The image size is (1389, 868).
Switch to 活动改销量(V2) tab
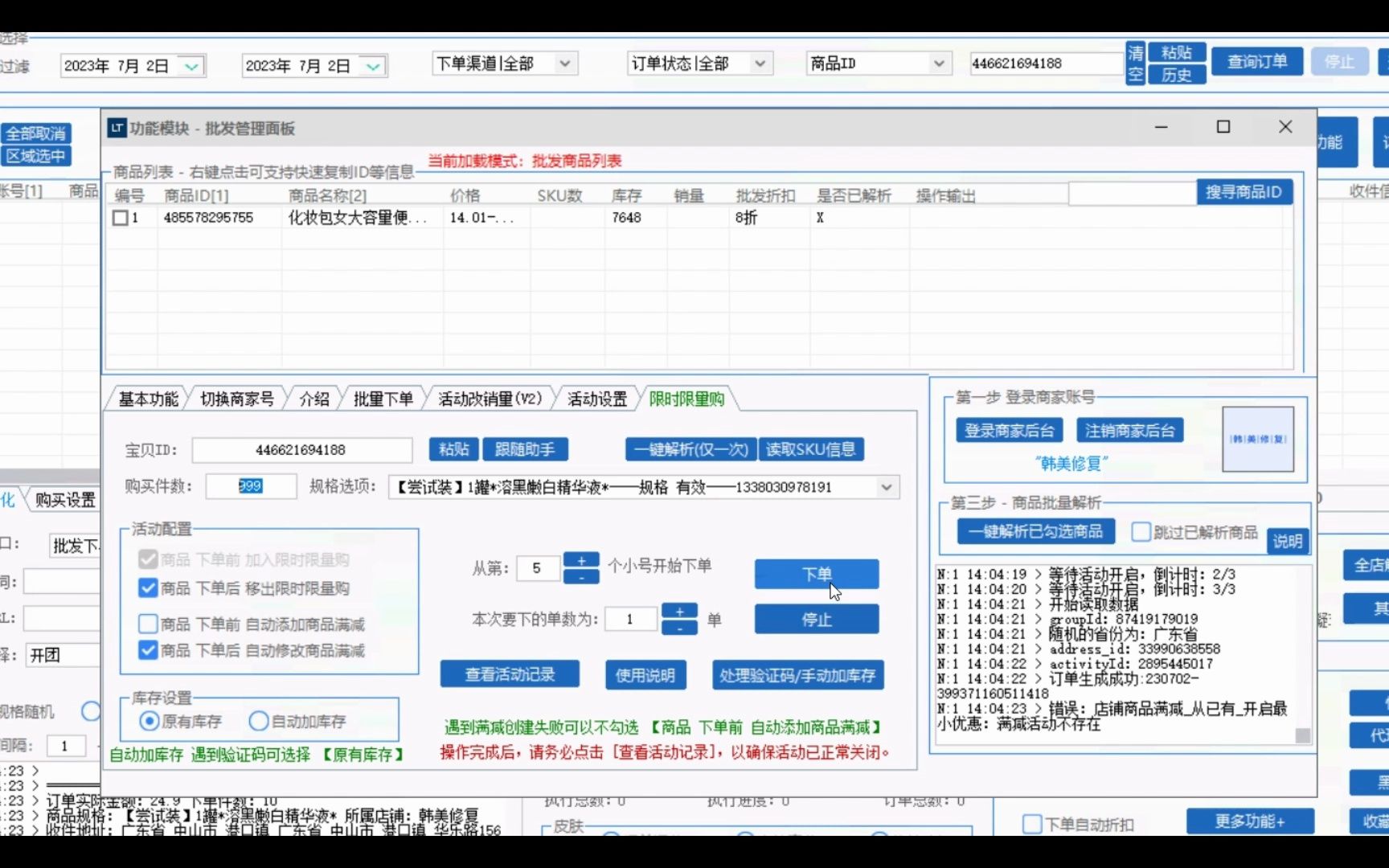(x=490, y=399)
